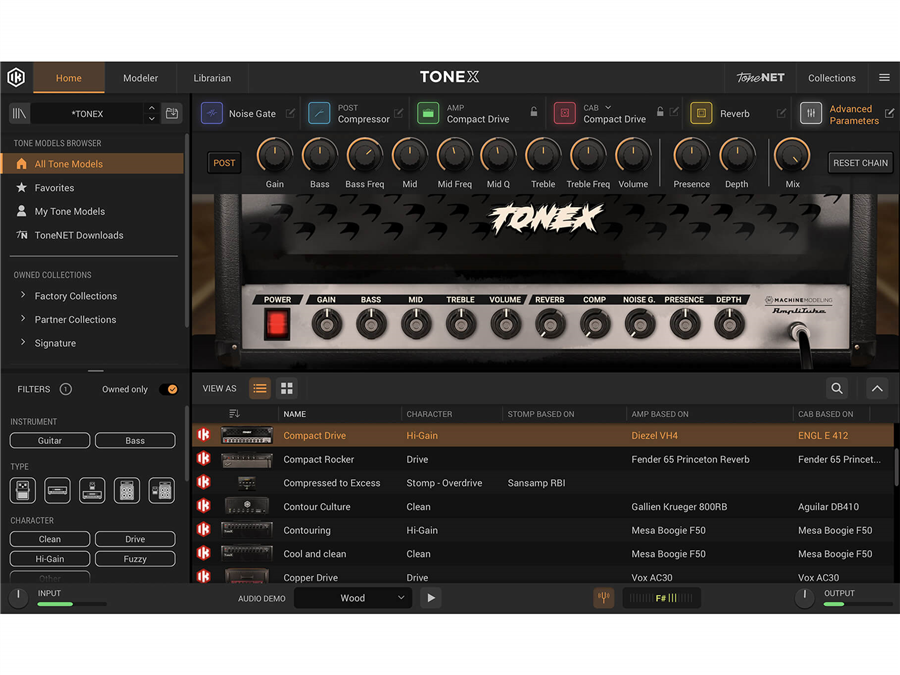The height and width of the screenshot is (675, 900).
Task: Switch to the Modeler tab
Action: [x=141, y=78]
